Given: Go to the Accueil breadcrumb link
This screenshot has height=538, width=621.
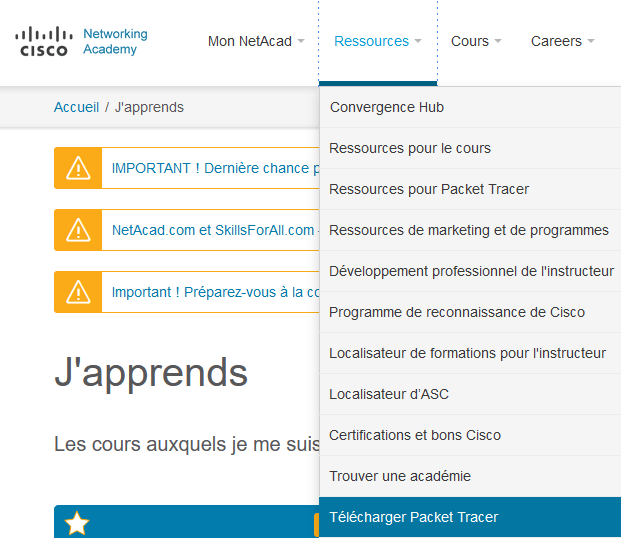Looking at the screenshot, I should [76, 107].
